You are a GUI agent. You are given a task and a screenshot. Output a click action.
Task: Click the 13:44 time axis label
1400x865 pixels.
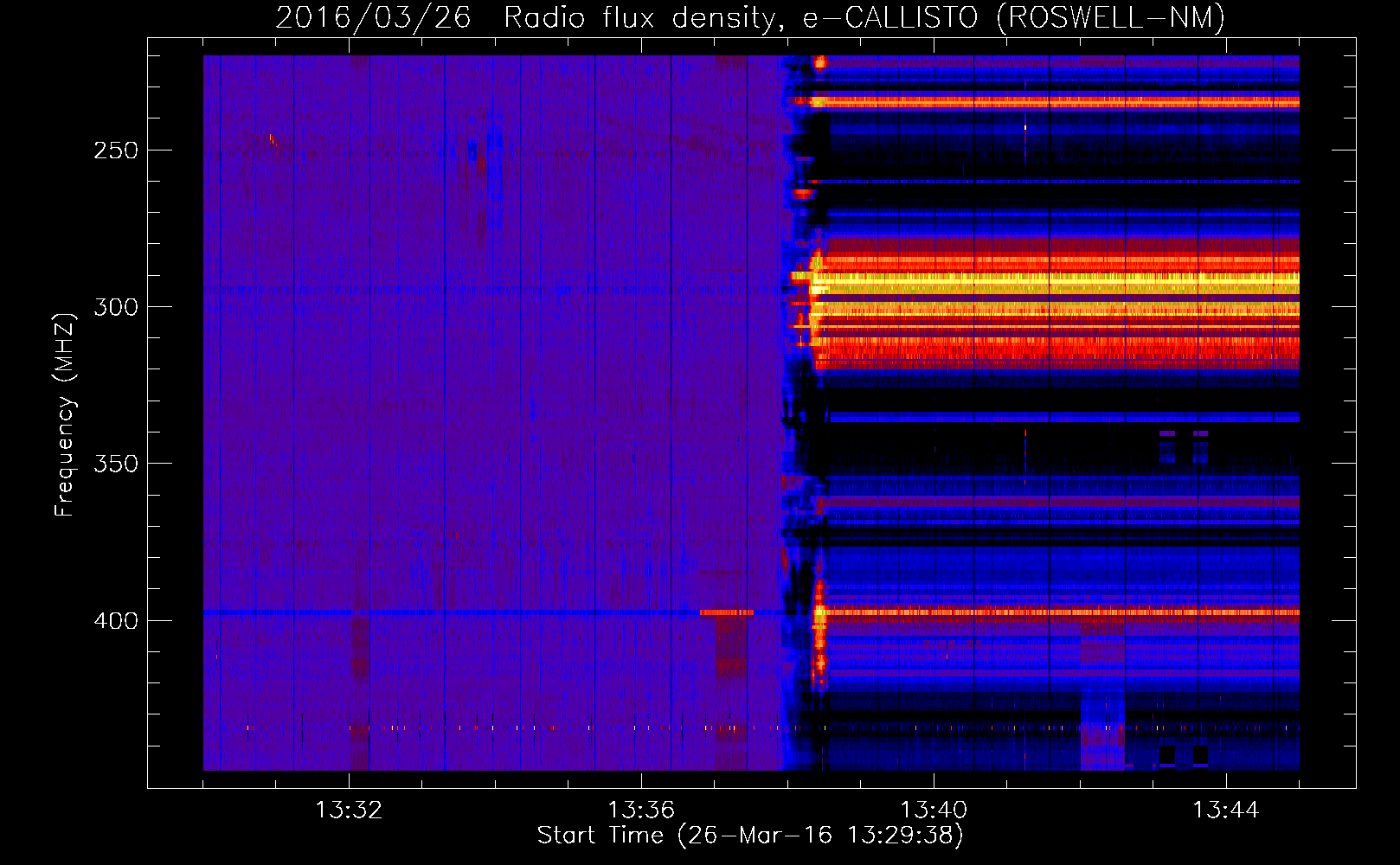(x=1226, y=811)
